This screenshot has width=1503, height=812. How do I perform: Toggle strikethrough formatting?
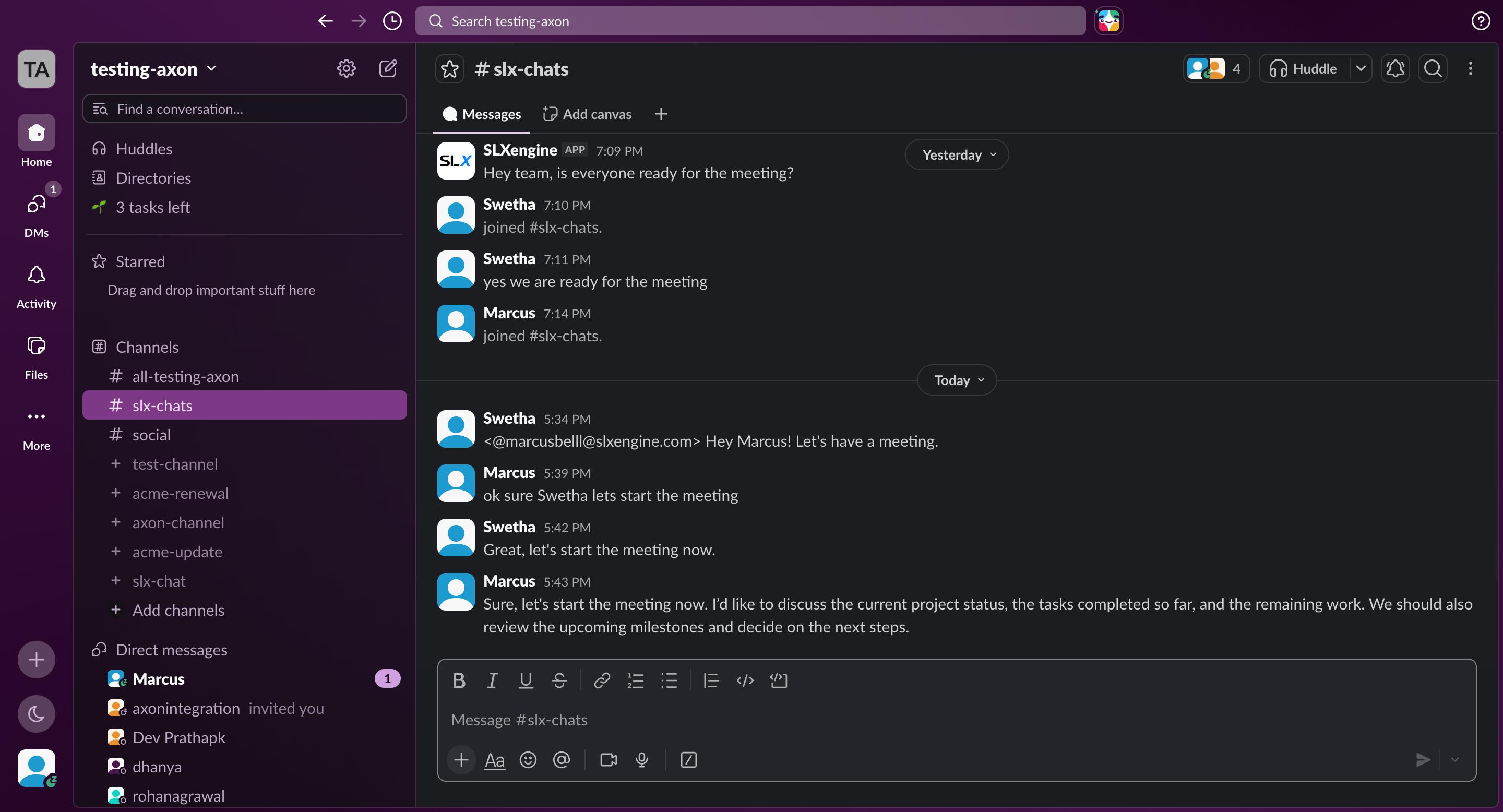pyautogui.click(x=559, y=680)
